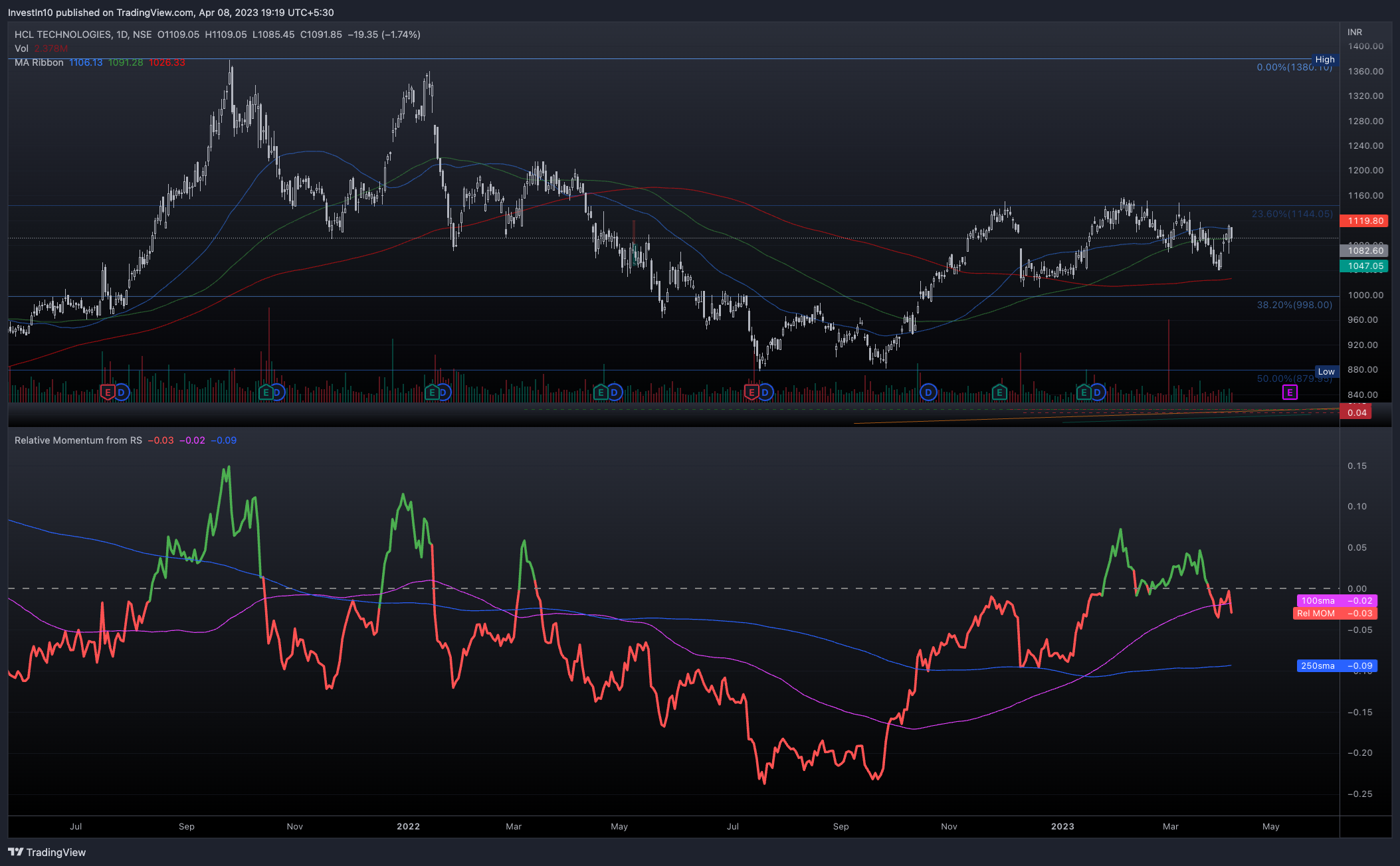Screen dimensions: 1400x866
Task: Click the HCL TECHNOLOGIES symbol title
Action: tap(83, 35)
